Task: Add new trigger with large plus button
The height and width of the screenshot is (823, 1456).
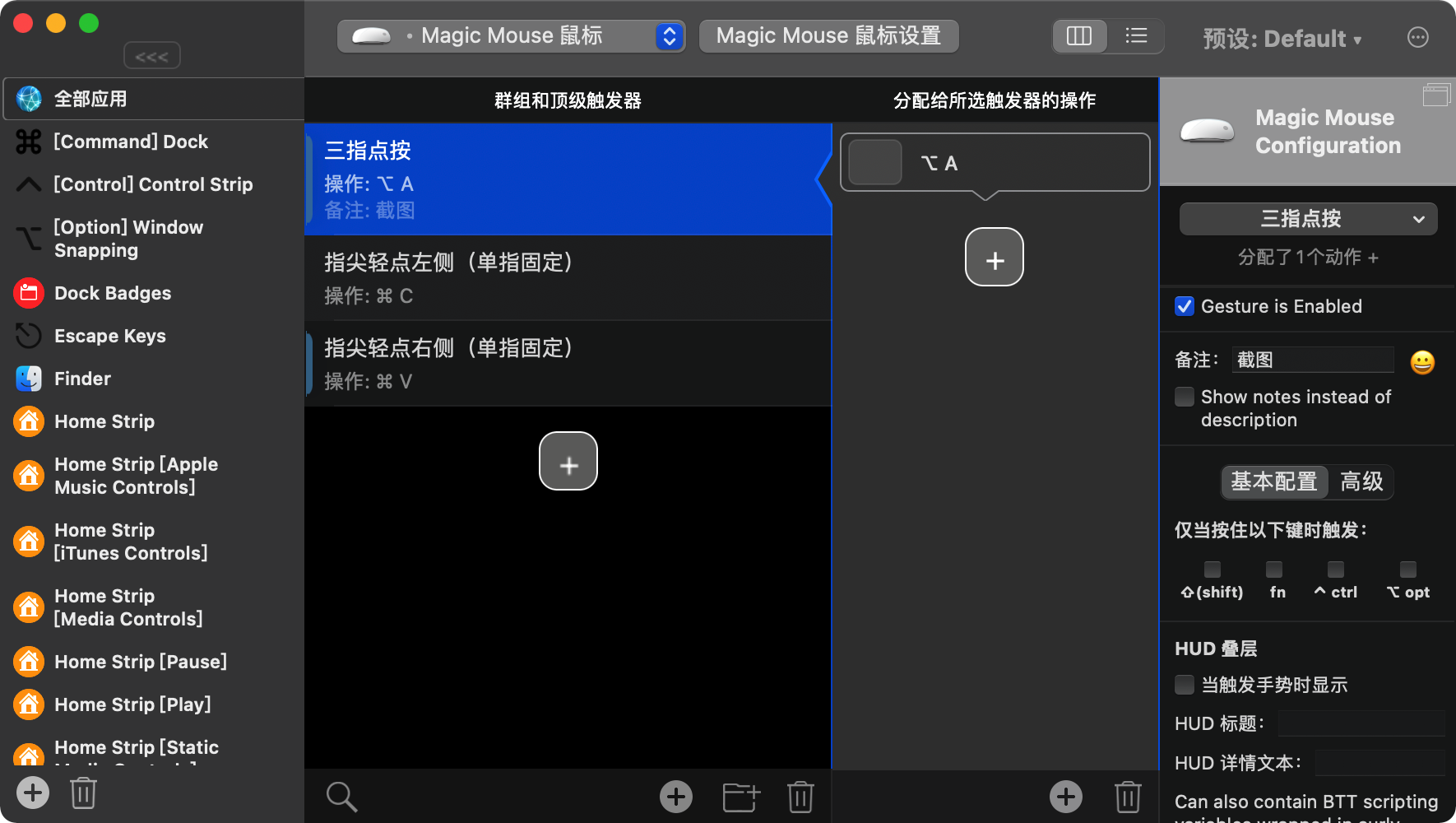Action: click(x=568, y=461)
